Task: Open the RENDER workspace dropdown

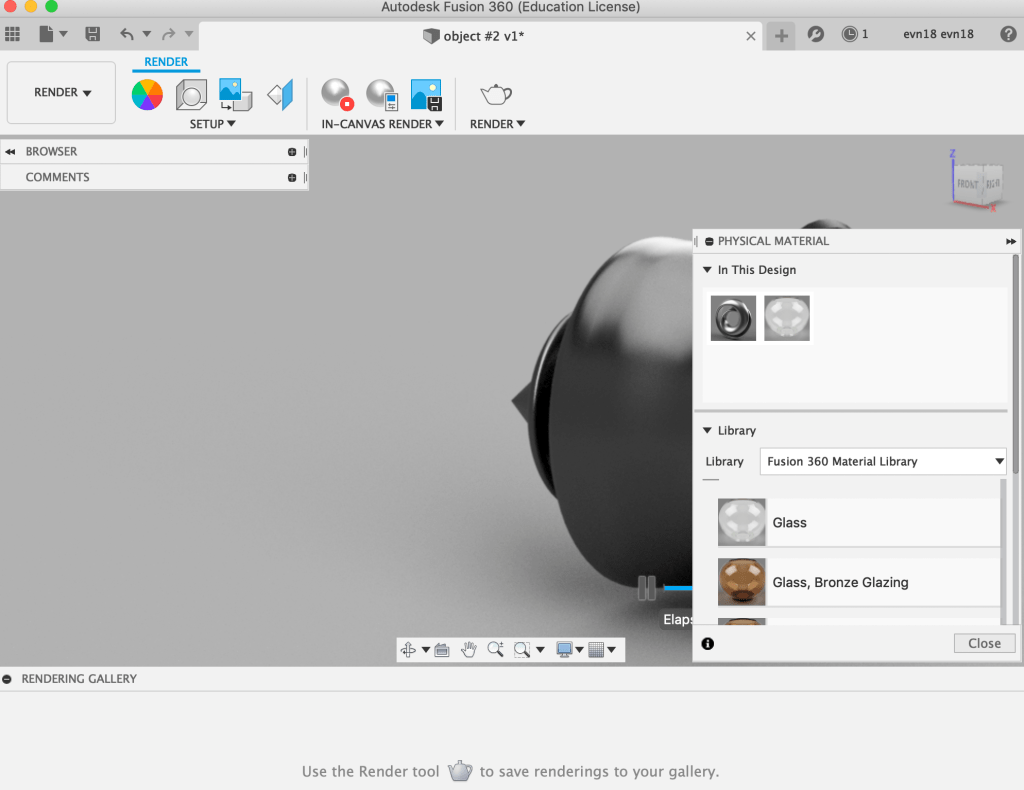Action: point(62,93)
